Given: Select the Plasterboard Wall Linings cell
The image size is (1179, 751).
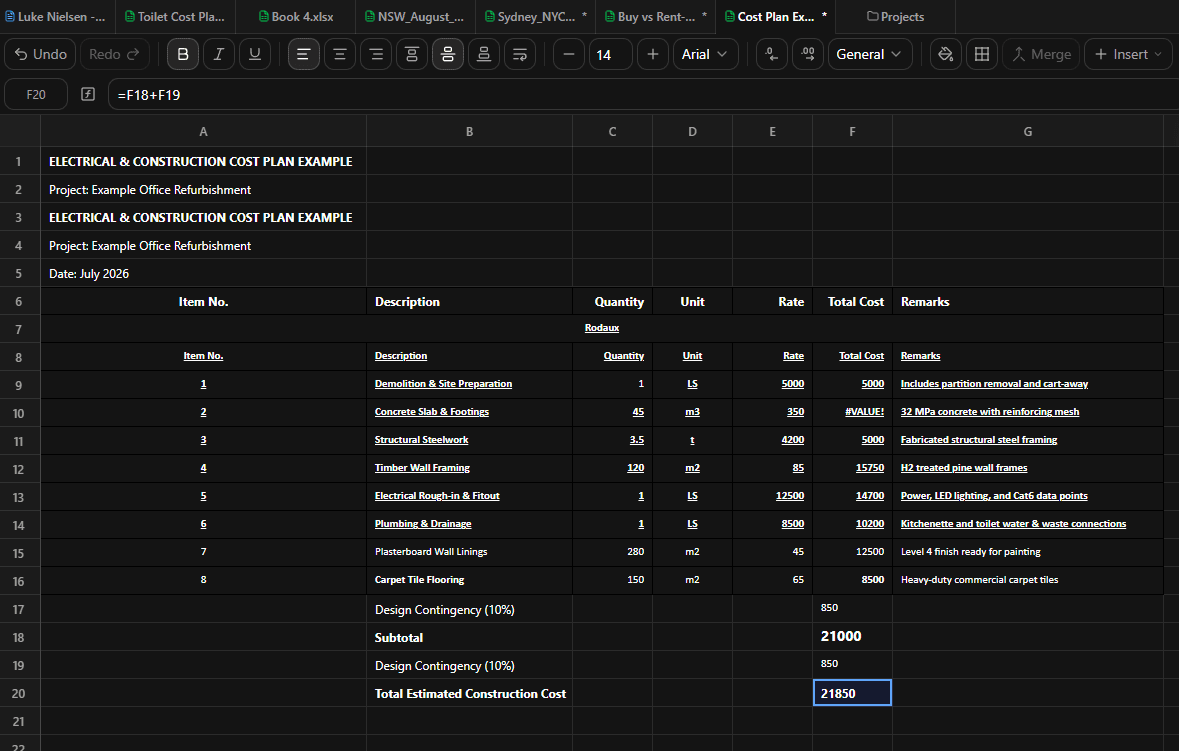Looking at the screenshot, I should (x=469, y=552).
